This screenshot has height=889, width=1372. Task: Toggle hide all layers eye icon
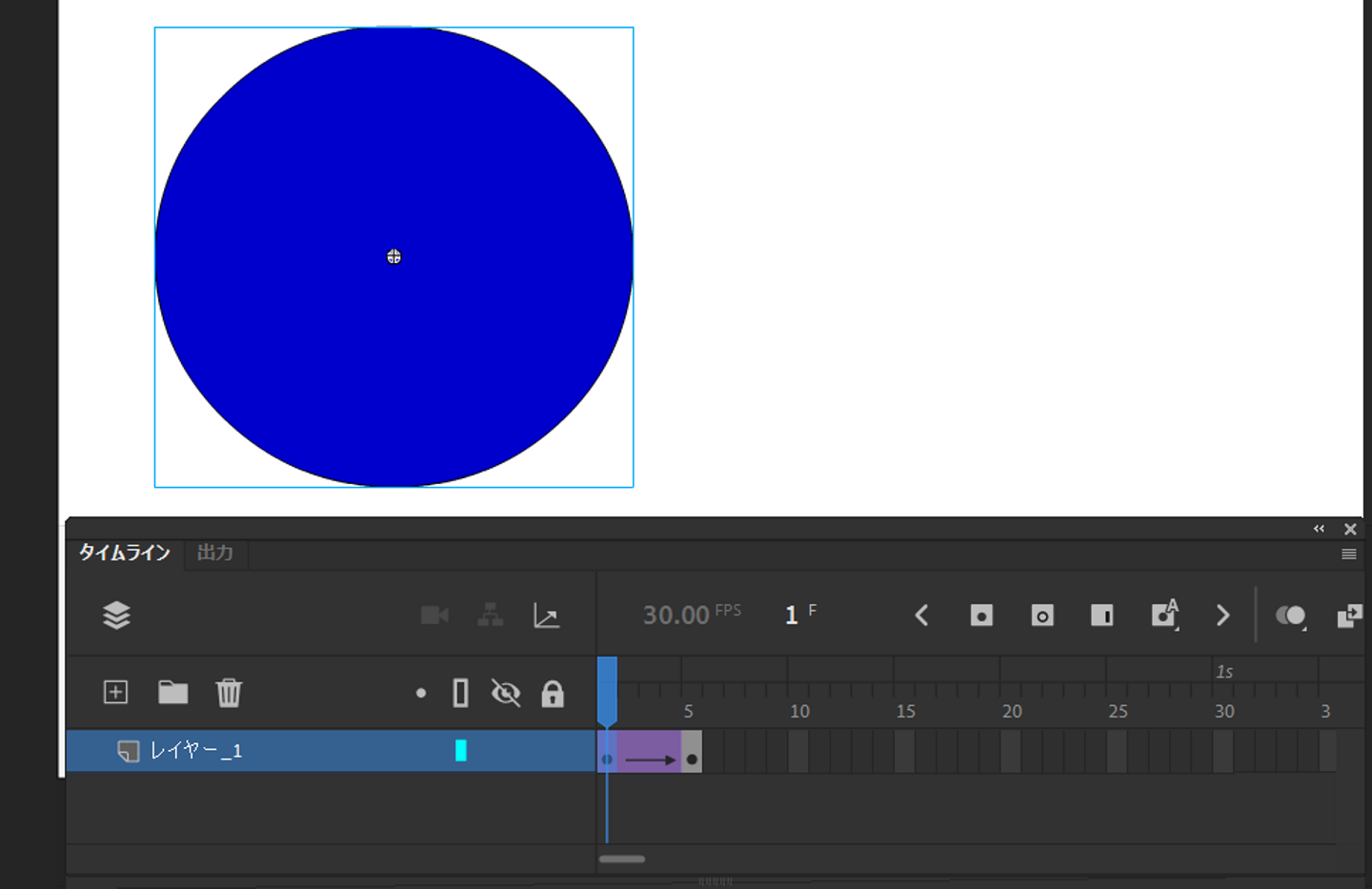(505, 693)
